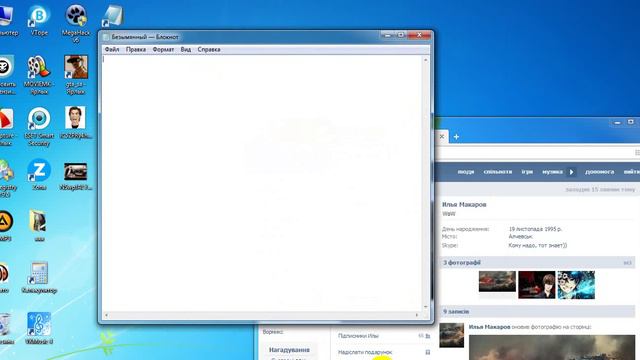Select the gta_sa shortcut icon

(x=76, y=75)
